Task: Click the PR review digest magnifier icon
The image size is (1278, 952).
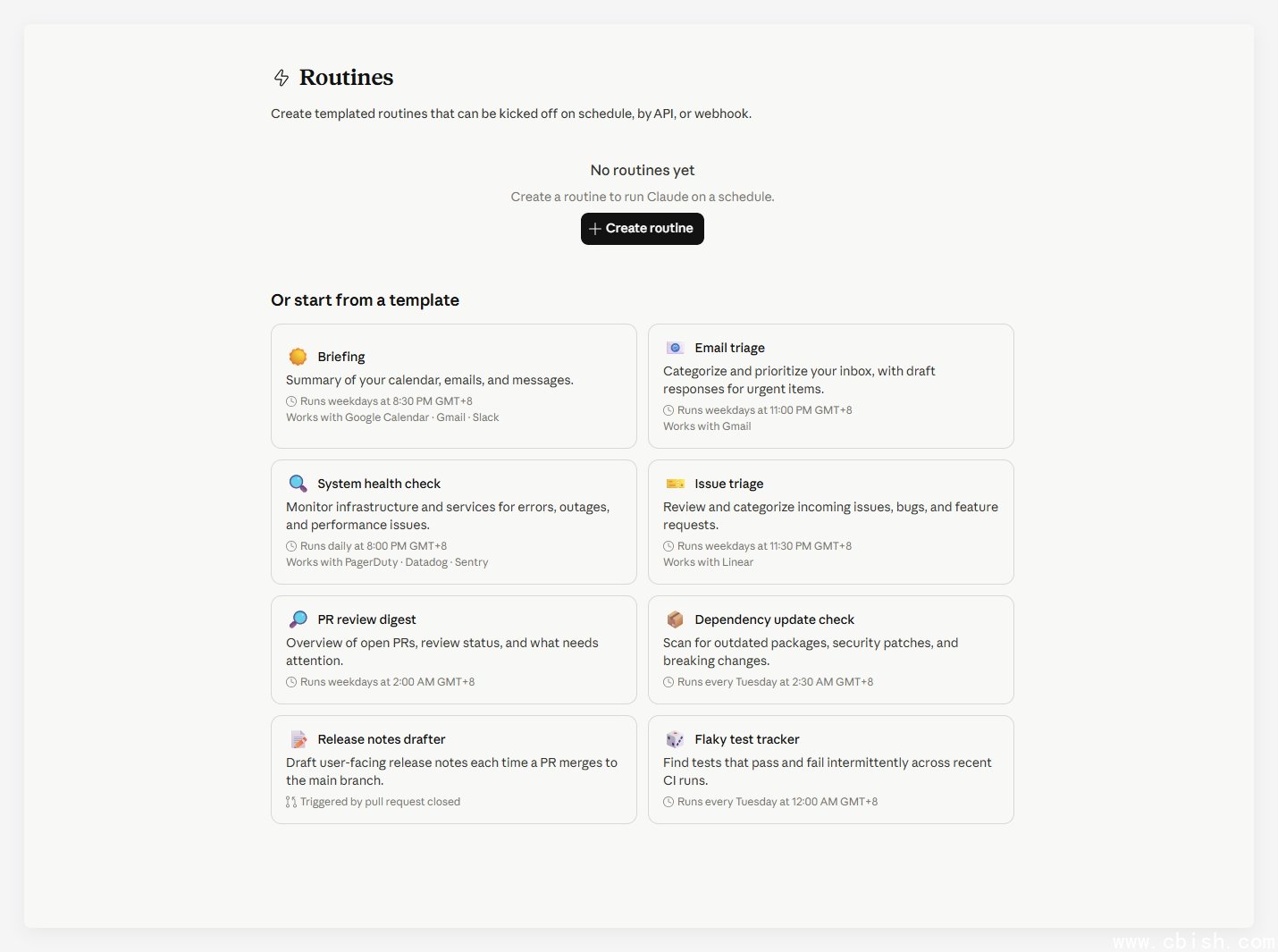Action: (x=298, y=619)
